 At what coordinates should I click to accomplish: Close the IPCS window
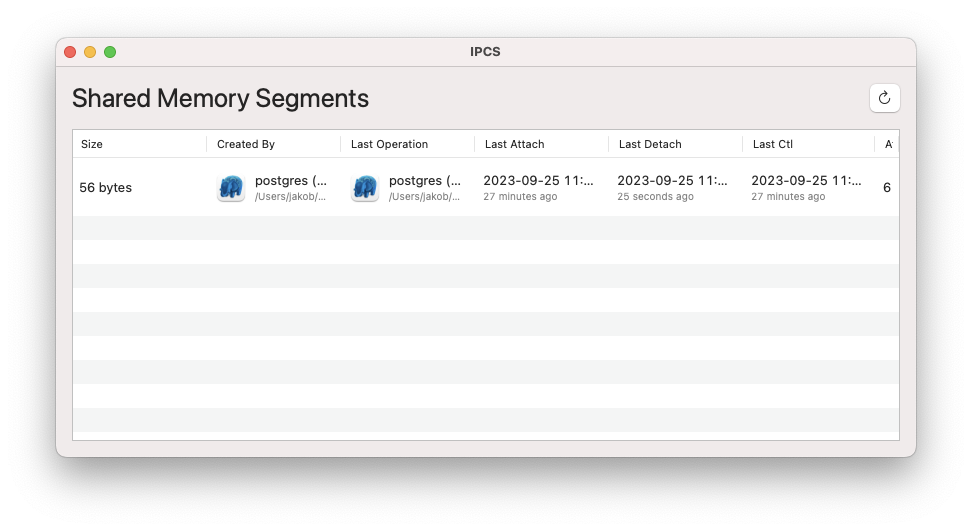coord(70,52)
